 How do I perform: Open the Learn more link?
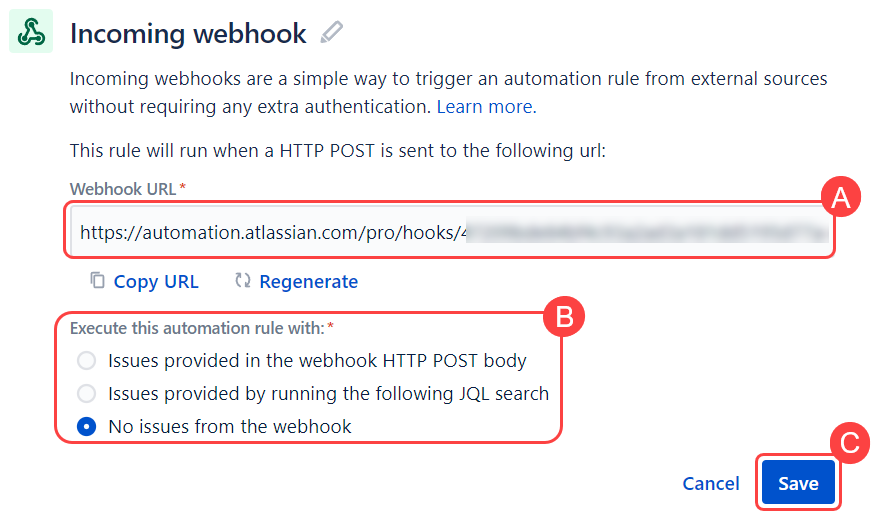coord(485,106)
